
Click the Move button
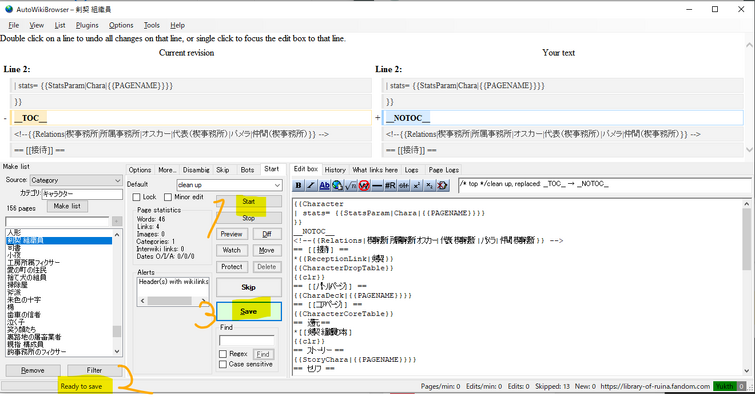click(267, 250)
